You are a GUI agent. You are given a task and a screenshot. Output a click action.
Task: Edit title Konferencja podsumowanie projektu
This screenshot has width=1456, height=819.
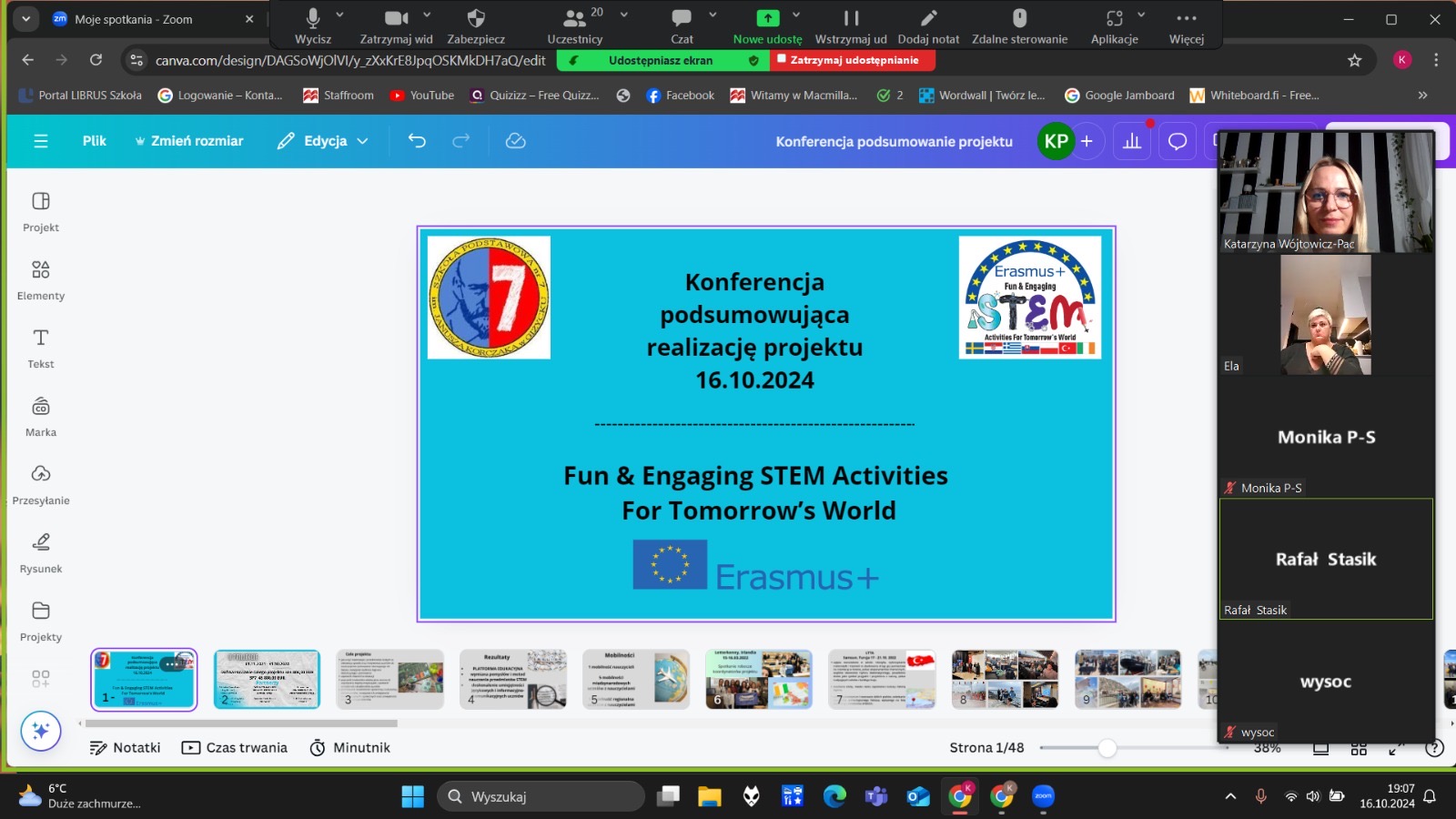pos(894,141)
